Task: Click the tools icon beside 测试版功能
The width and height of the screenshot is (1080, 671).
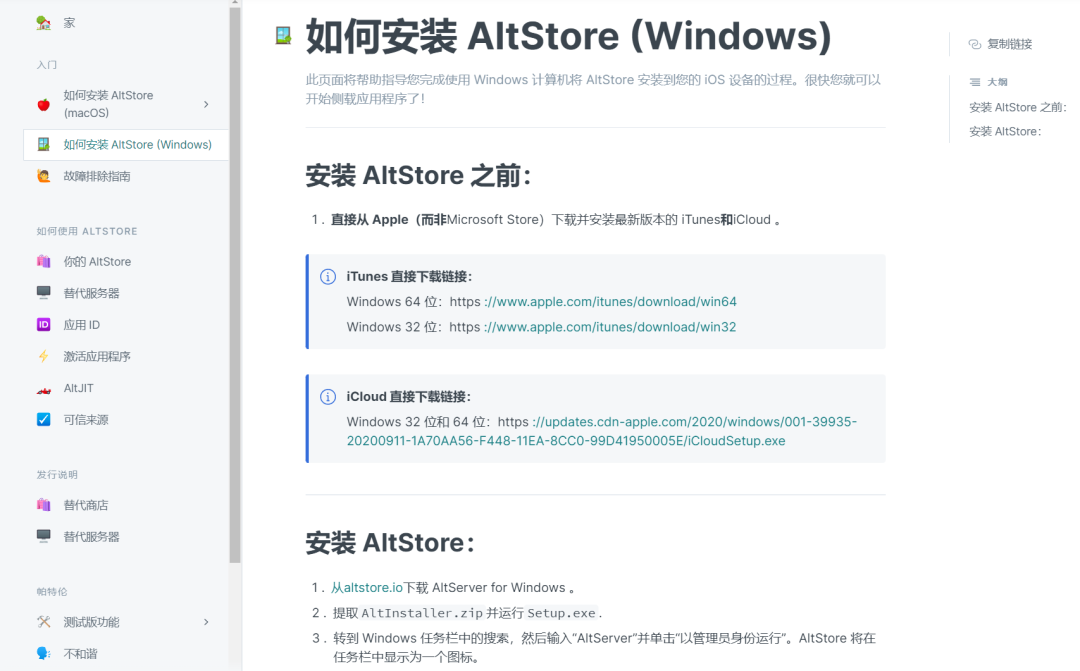Action: [43, 622]
